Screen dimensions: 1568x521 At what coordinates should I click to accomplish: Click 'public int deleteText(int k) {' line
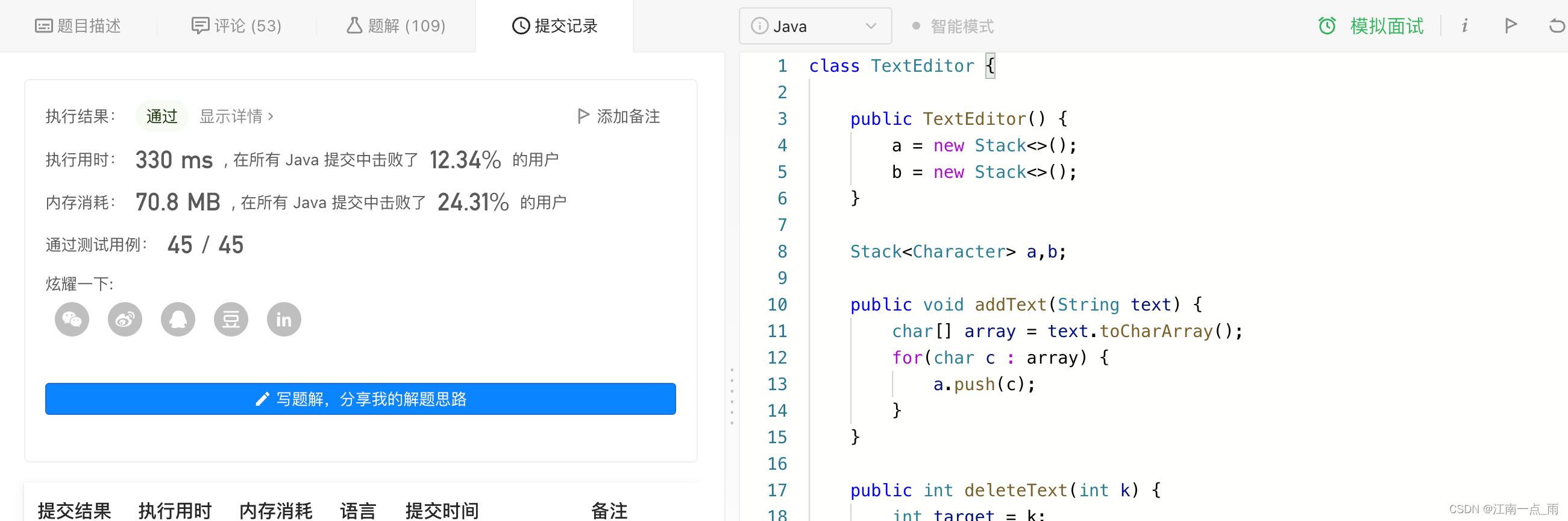pyautogui.click(x=1006, y=490)
